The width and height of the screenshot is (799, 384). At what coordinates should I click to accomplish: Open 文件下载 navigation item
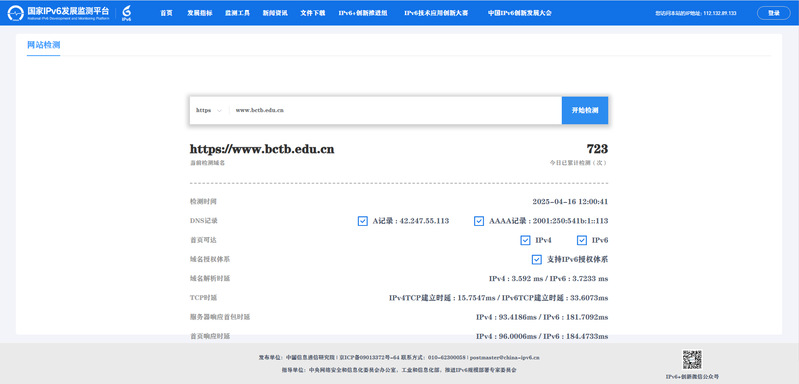[313, 13]
